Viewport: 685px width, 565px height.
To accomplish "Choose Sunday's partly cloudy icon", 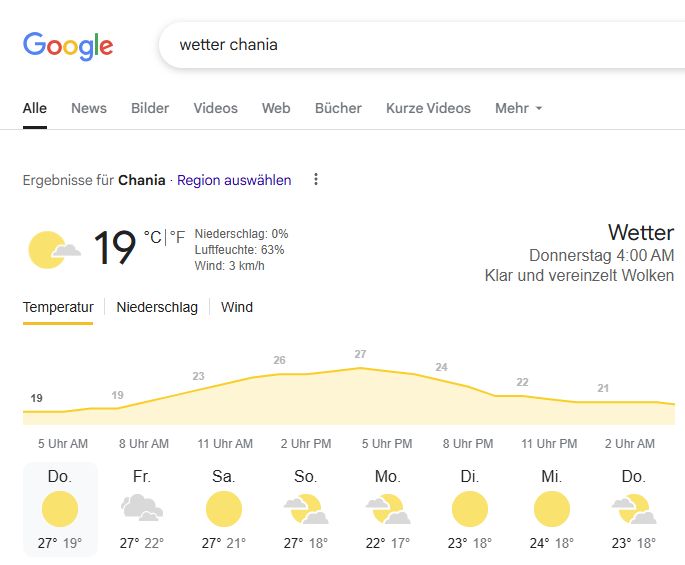I will (306, 509).
